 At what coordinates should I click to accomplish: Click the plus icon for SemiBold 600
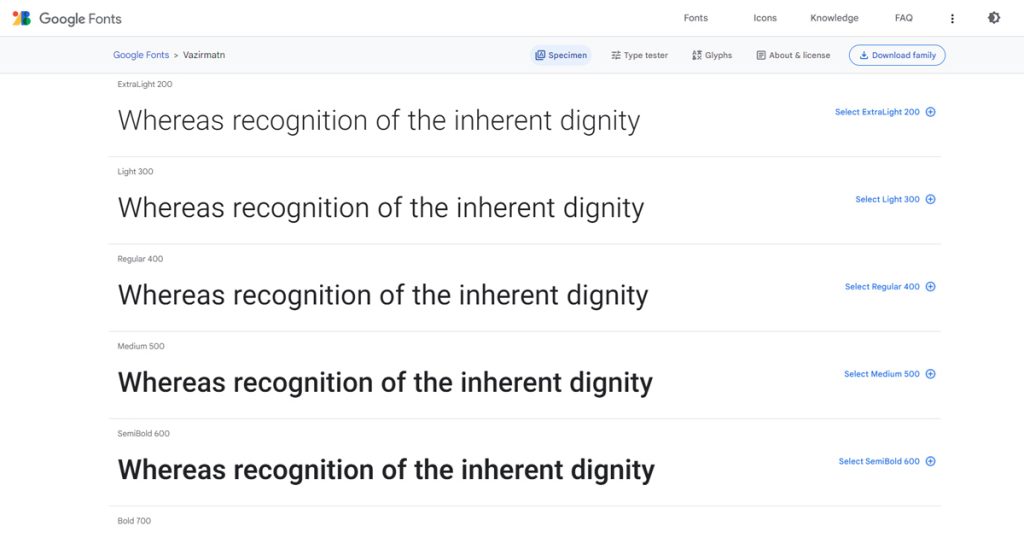[x=930, y=462]
